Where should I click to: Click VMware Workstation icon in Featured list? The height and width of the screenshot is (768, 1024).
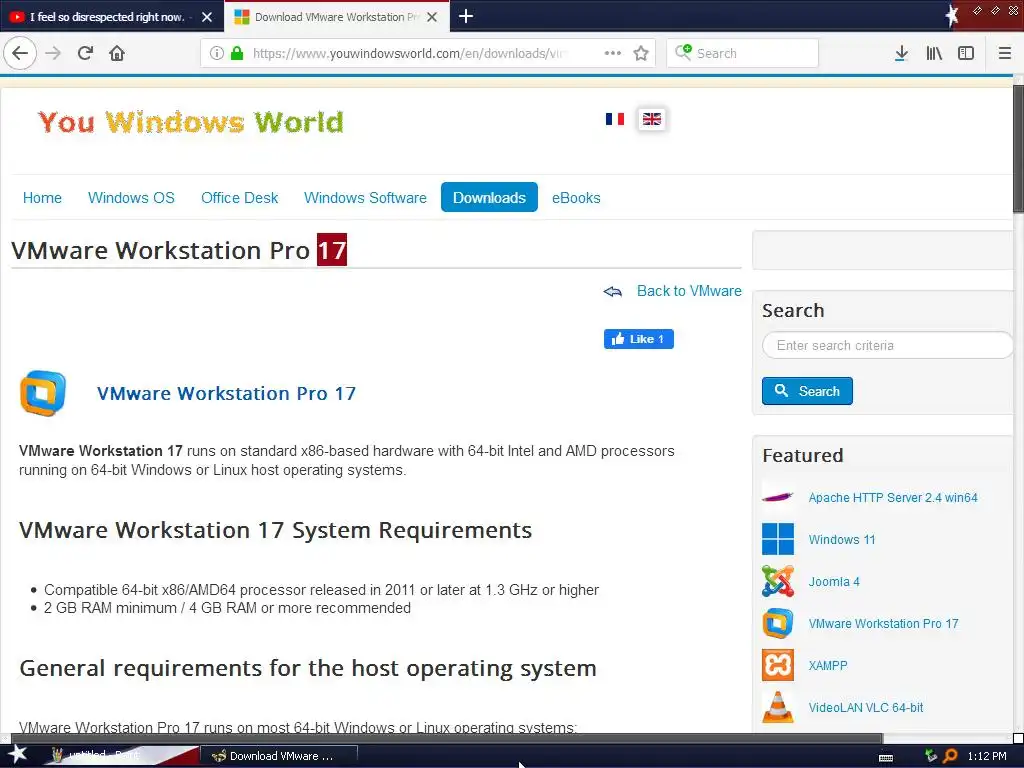click(778, 623)
